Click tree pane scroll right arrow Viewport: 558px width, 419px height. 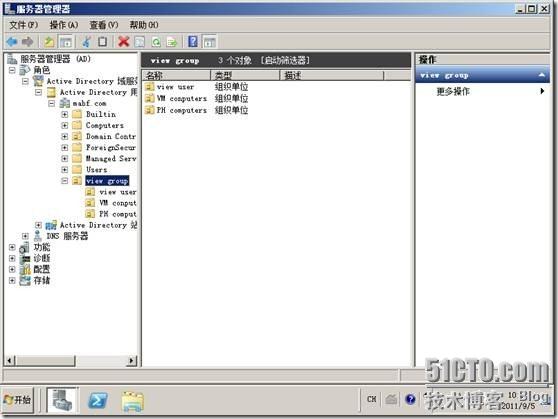(132, 360)
